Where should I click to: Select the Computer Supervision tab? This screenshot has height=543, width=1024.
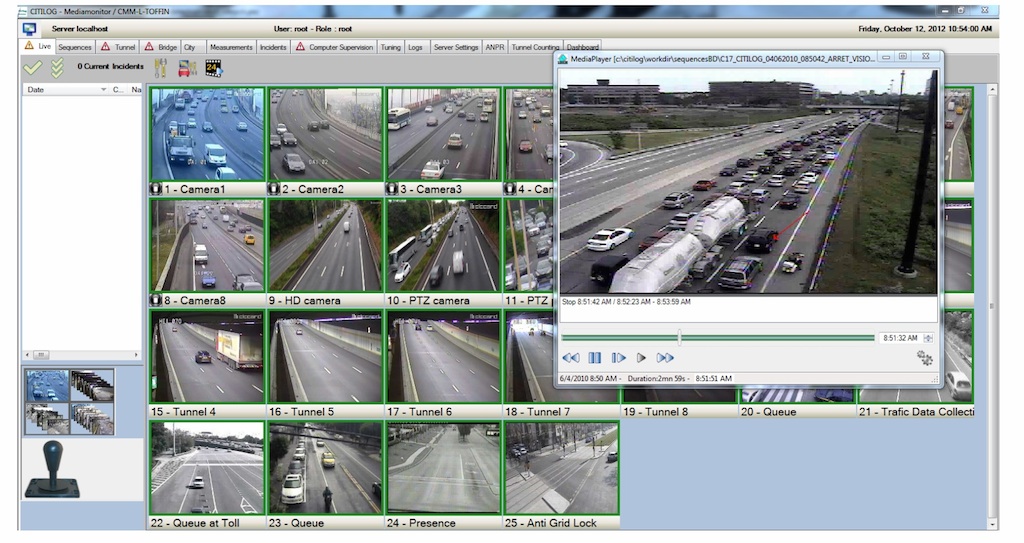pos(340,47)
